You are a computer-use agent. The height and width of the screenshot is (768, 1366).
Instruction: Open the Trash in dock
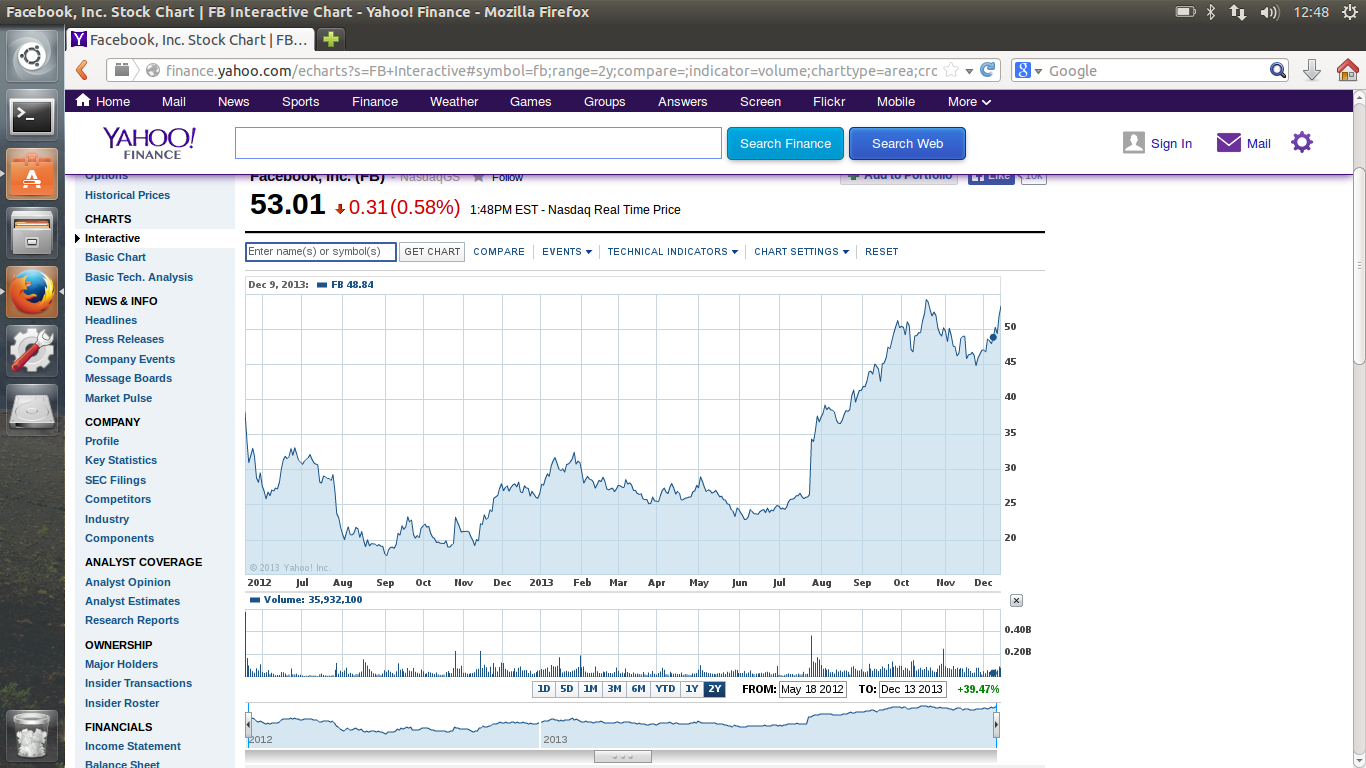click(32, 735)
